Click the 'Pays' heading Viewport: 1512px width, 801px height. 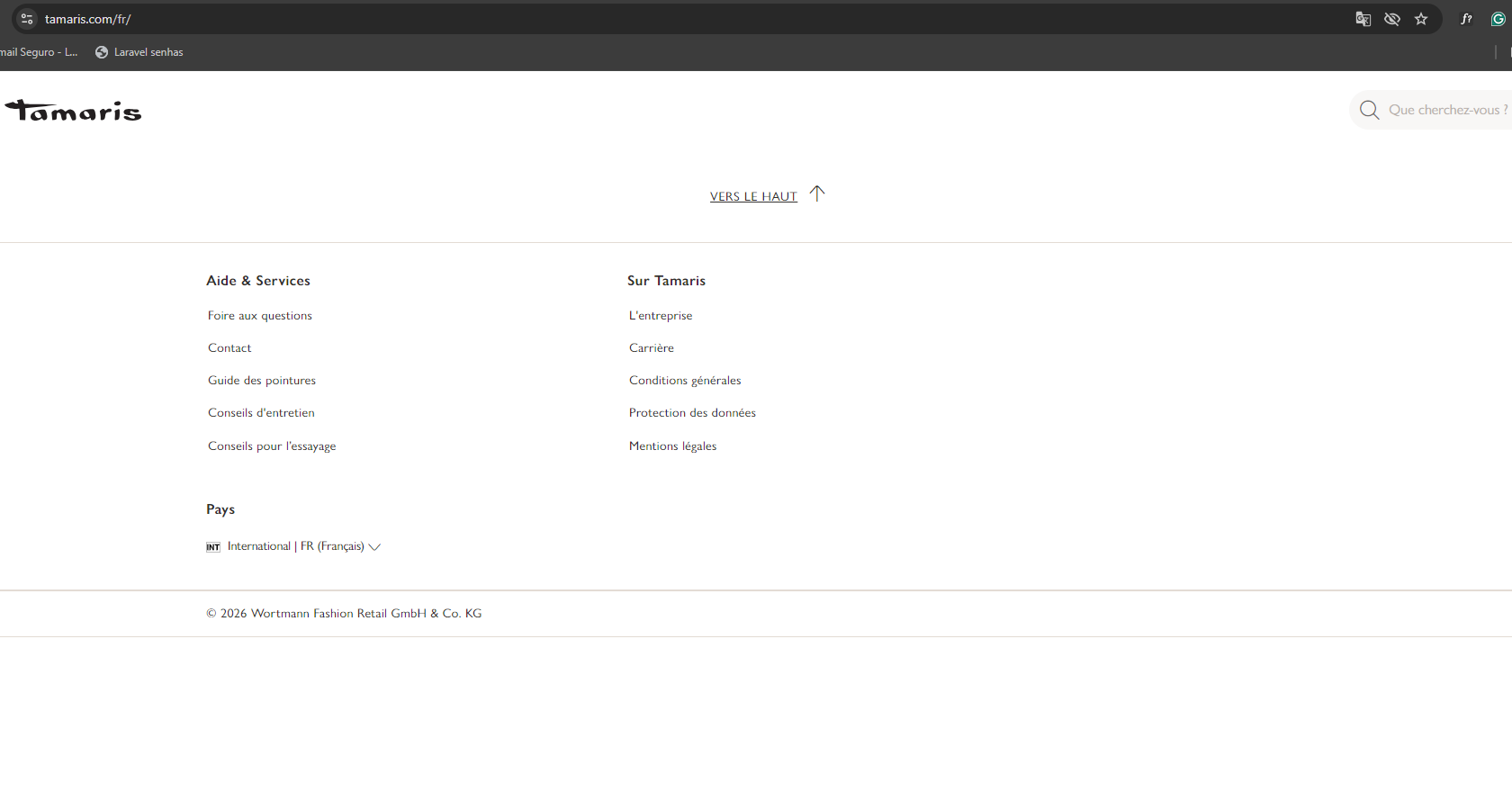point(220,509)
